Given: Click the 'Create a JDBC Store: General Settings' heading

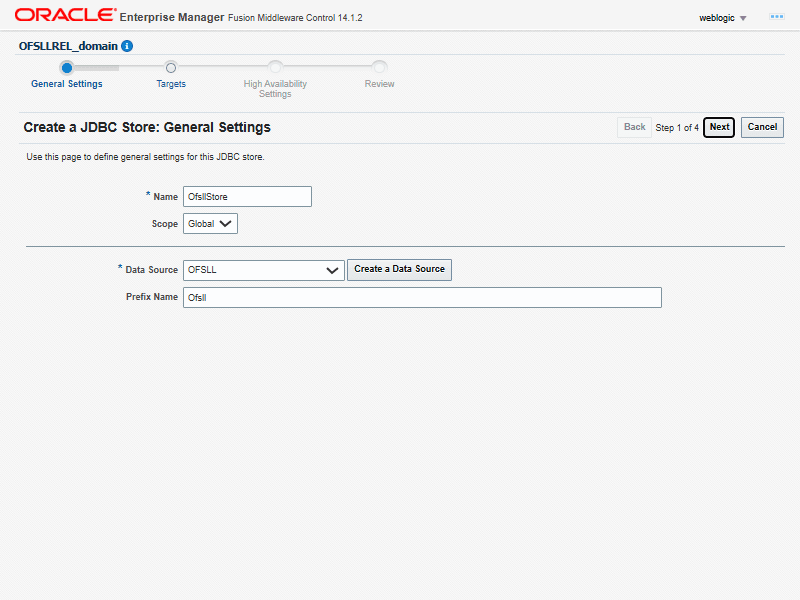Looking at the screenshot, I should point(147,127).
